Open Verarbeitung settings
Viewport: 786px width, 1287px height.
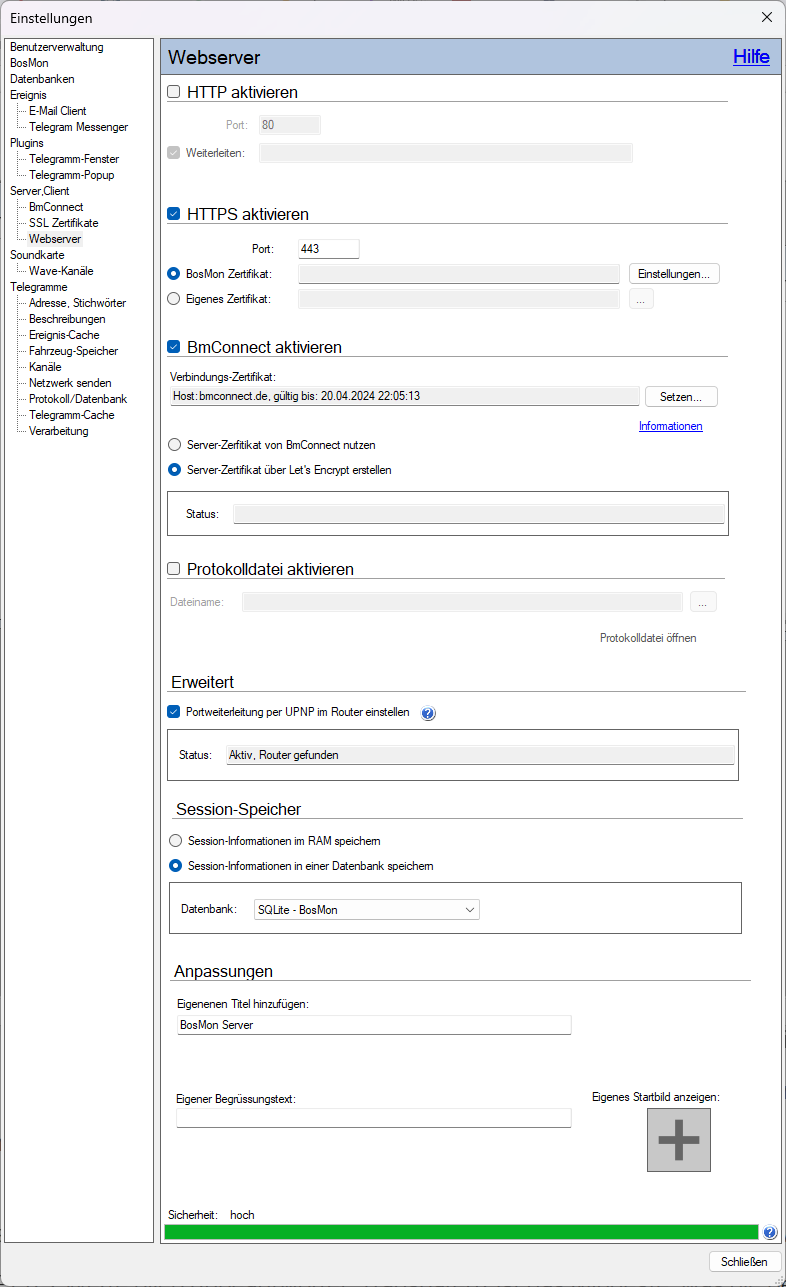tap(59, 431)
